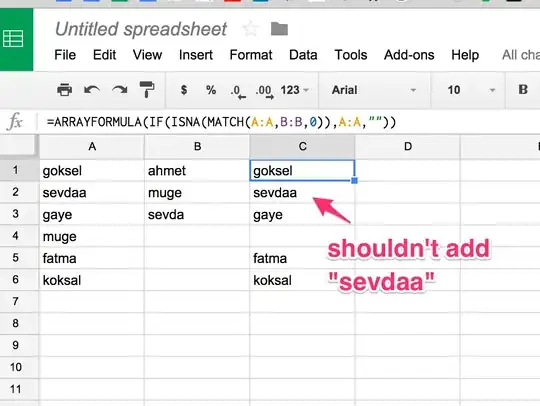
Task: Open the font size 10 dropdown
Action: pyautogui.click(x=471, y=90)
